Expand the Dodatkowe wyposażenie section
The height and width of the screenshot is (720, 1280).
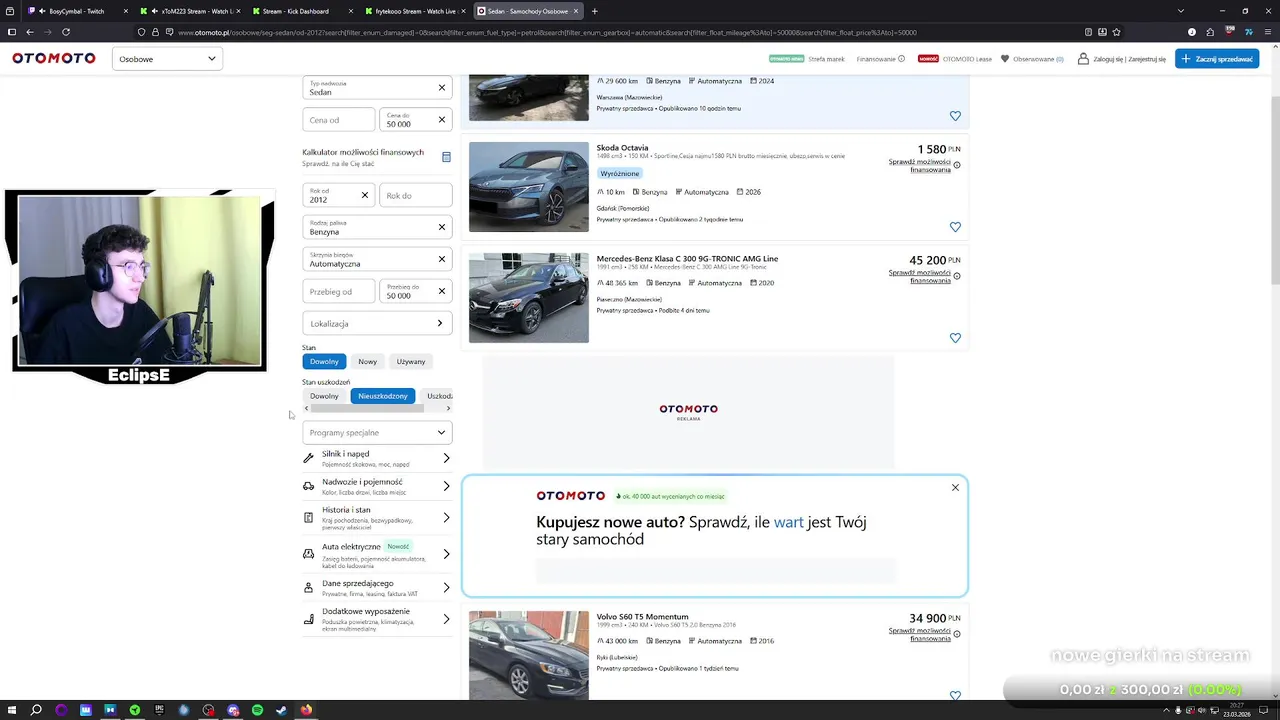[x=377, y=619]
